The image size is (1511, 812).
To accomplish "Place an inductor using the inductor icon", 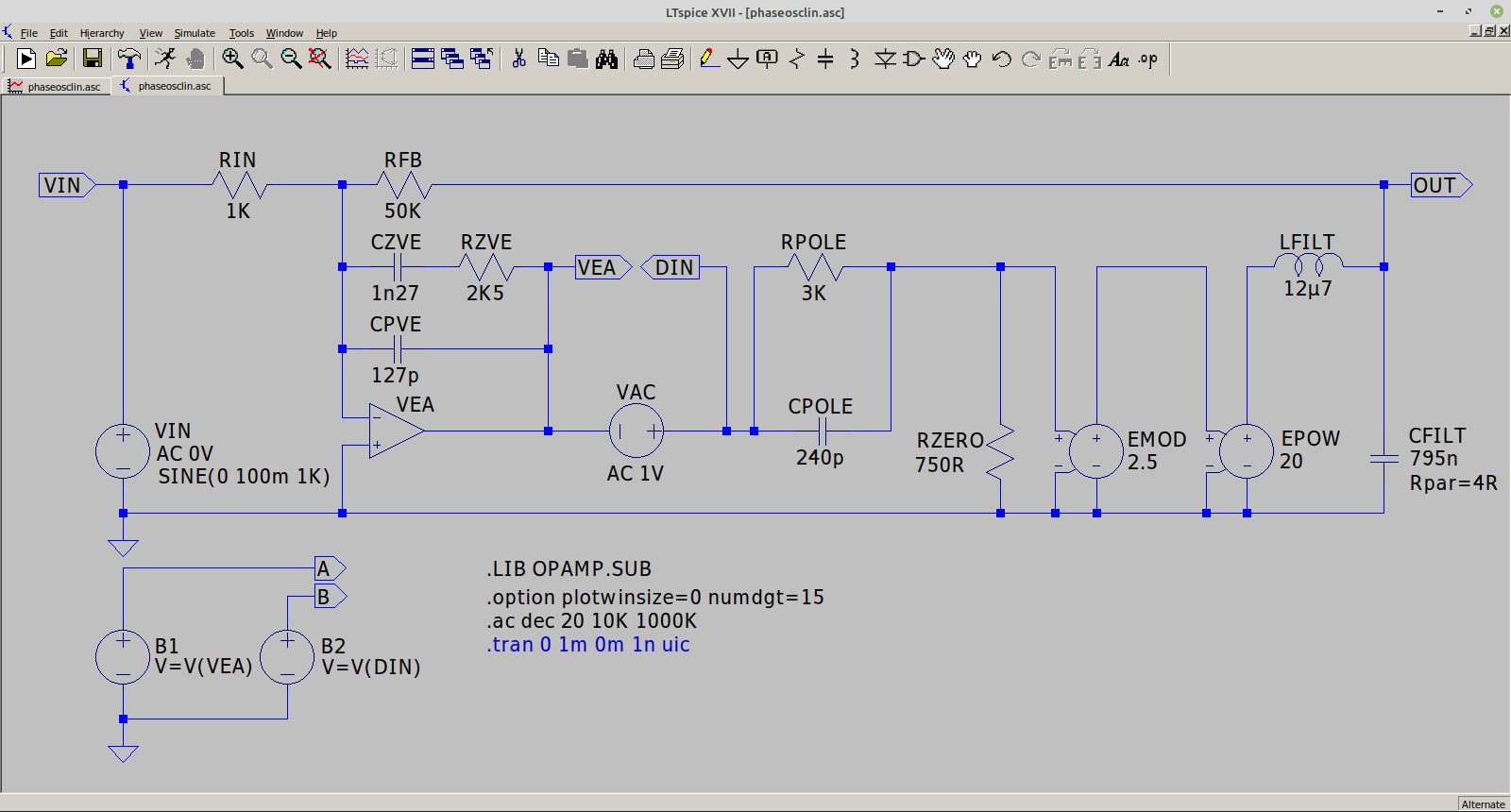I will [x=855, y=59].
